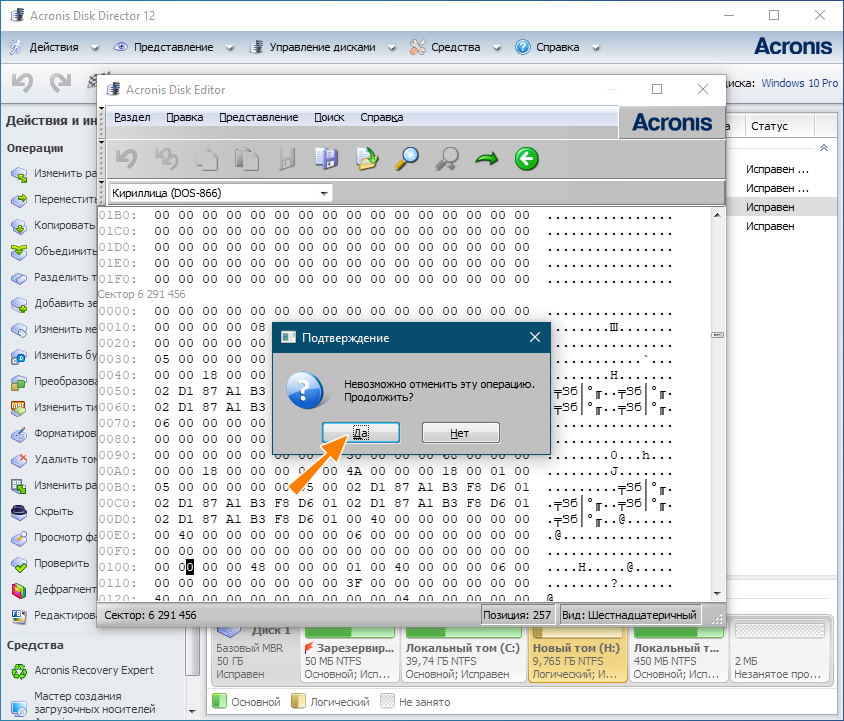Click the Основной legend color swatch
The image size is (844, 721).
220,702
